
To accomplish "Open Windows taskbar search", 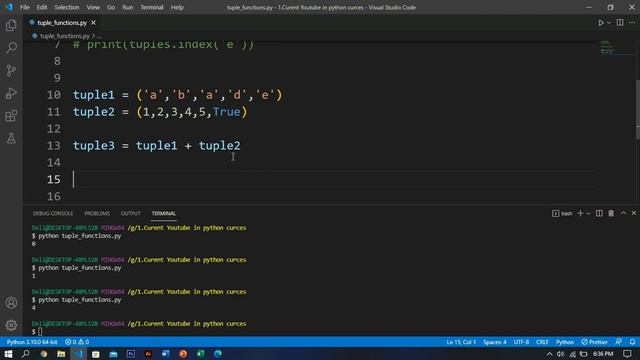I will coord(26,353).
